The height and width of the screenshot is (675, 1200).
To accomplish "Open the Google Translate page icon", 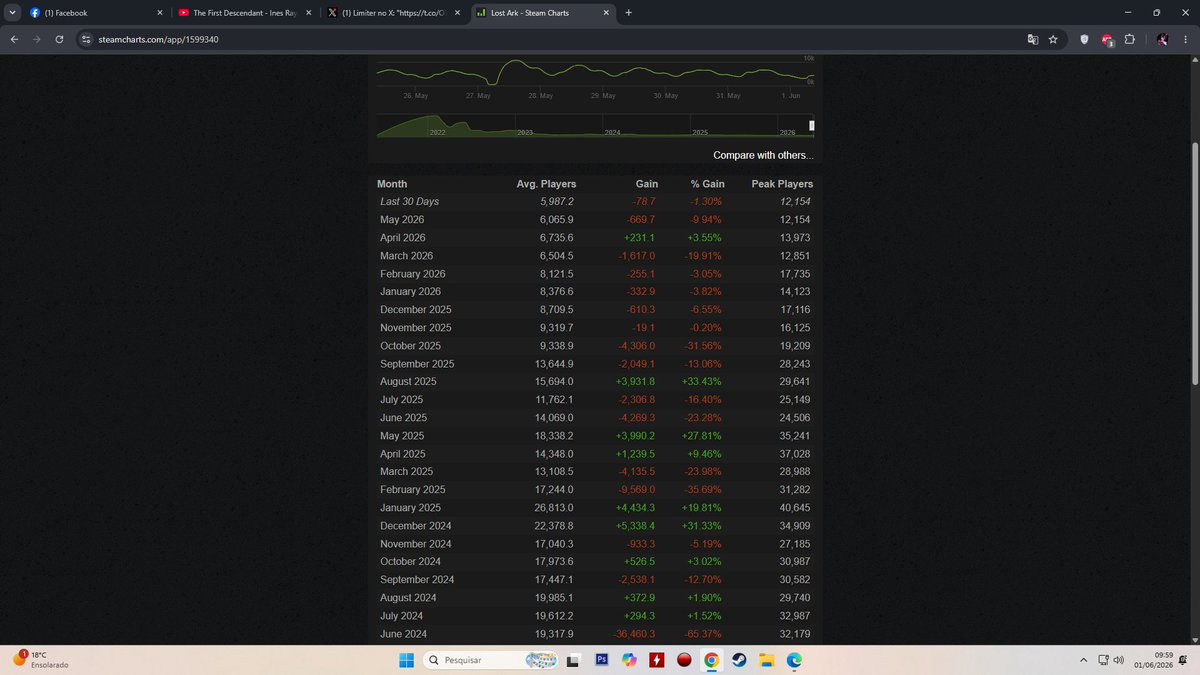I will pos(1033,39).
